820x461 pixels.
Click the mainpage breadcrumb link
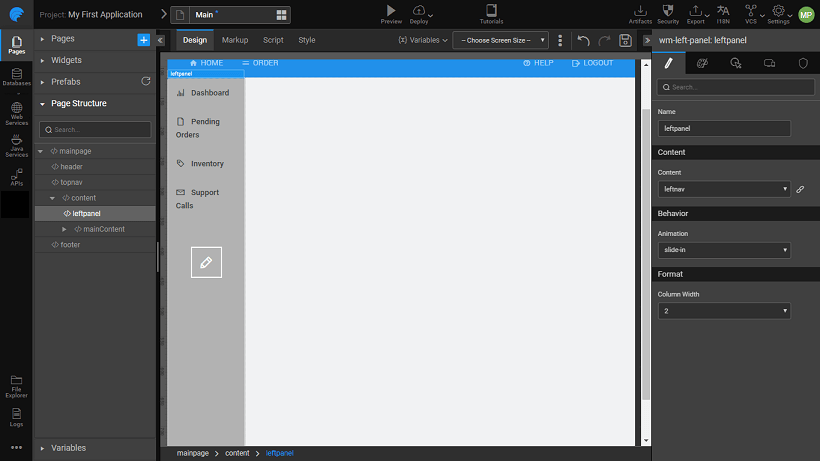point(193,453)
